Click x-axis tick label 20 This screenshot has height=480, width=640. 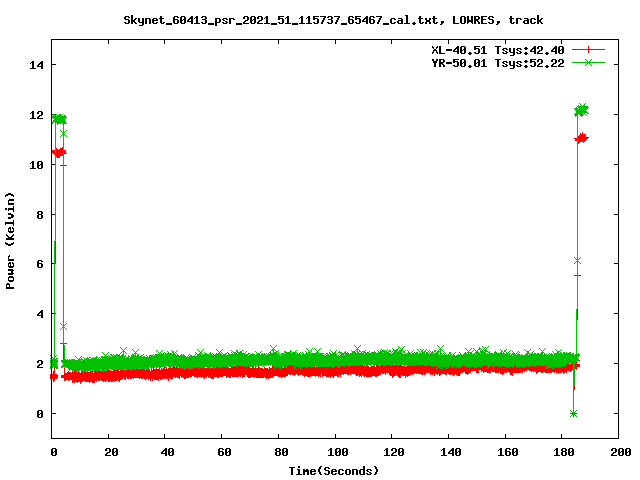[111, 452]
